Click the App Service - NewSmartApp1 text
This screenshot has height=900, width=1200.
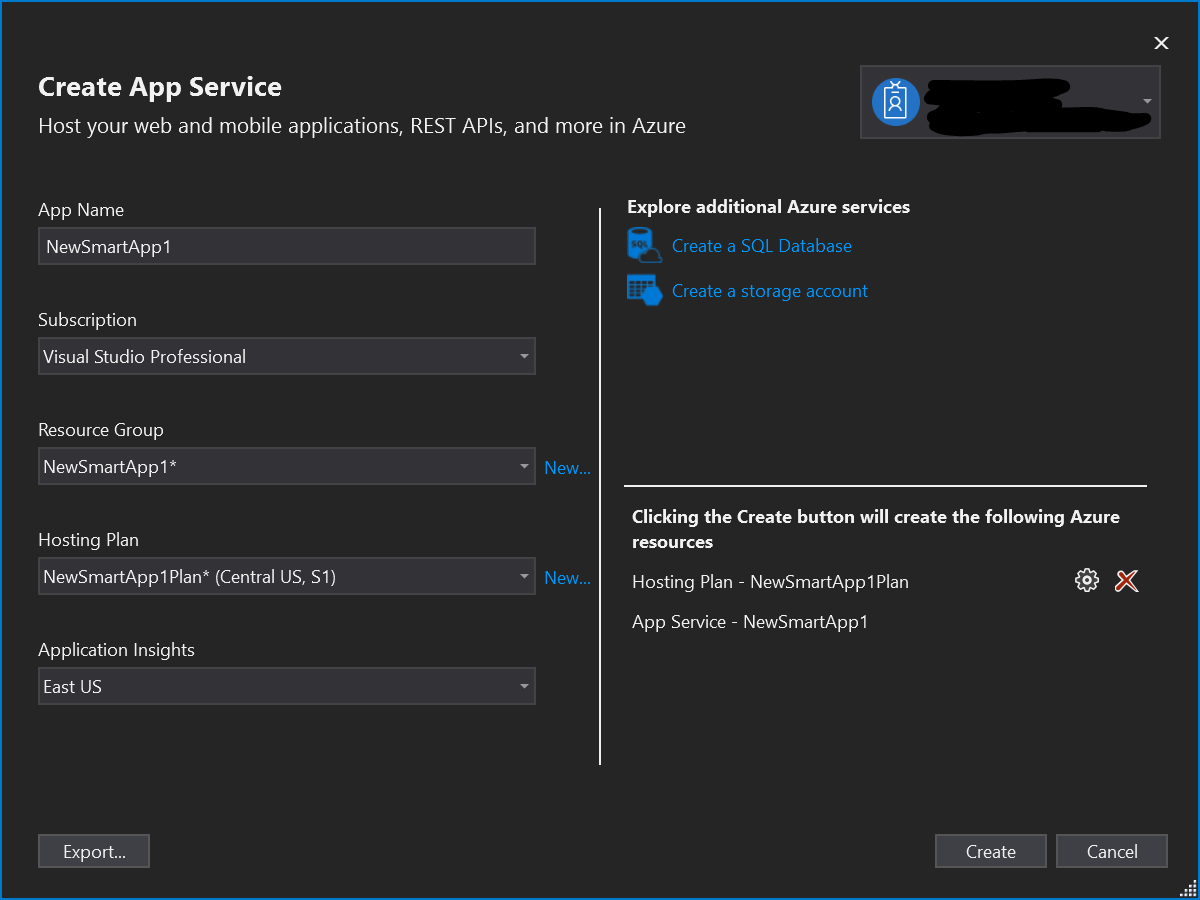[x=750, y=622]
